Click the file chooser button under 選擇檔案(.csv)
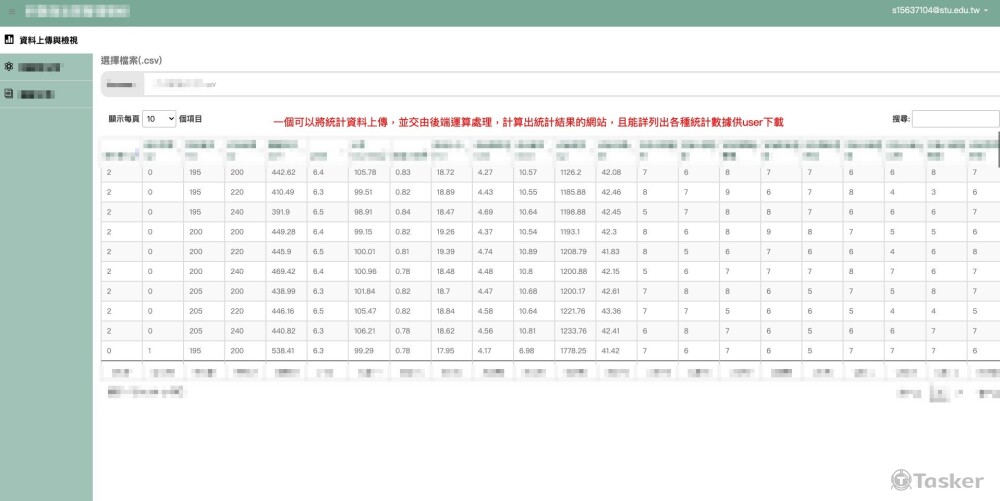 coord(122,84)
